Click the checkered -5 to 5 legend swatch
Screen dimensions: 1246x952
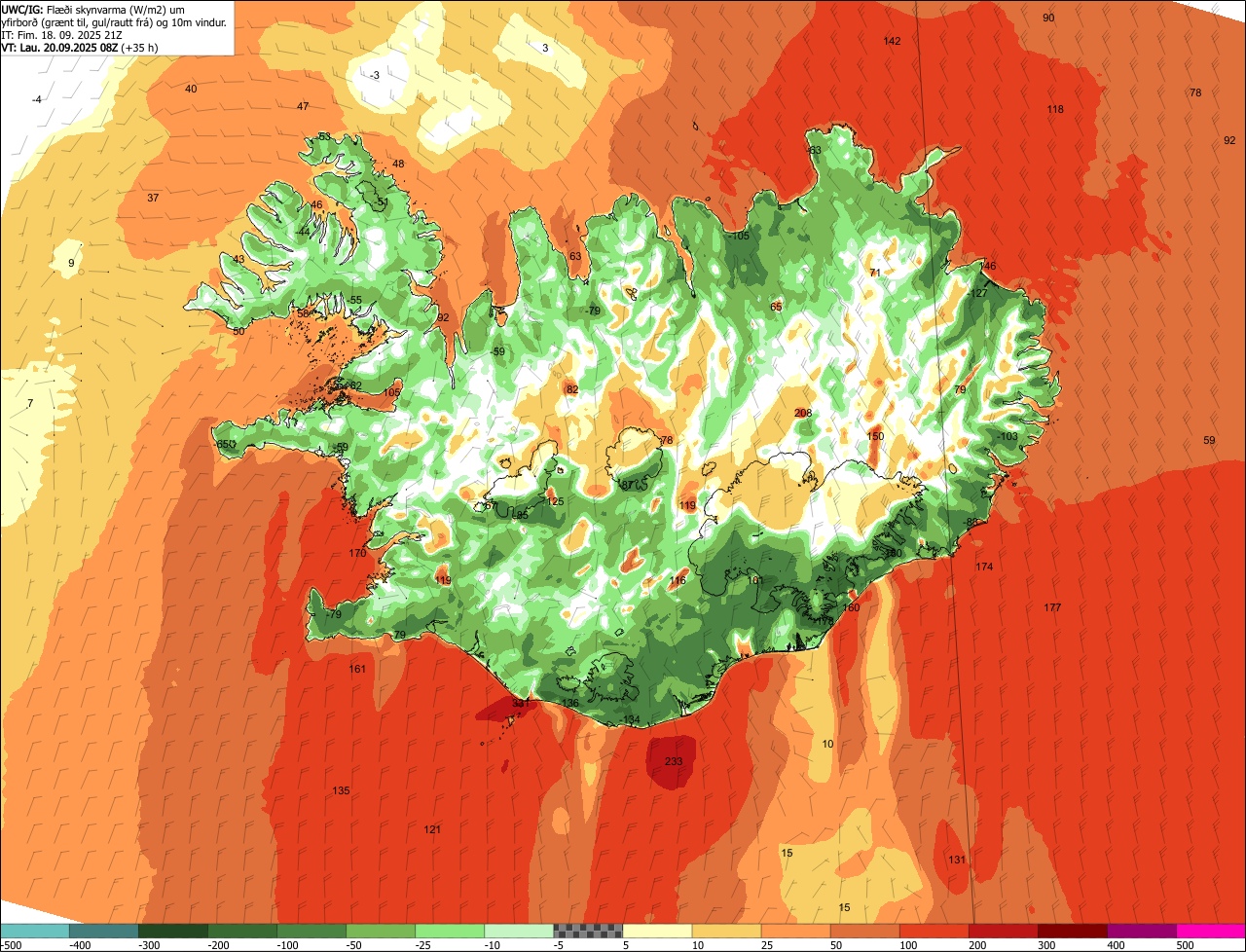tap(588, 931)
